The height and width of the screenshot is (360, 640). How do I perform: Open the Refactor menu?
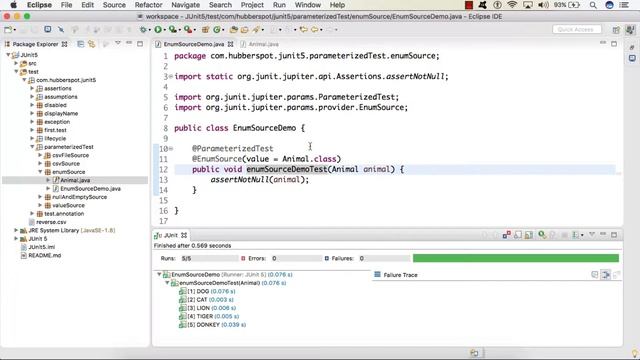point(148,5)
